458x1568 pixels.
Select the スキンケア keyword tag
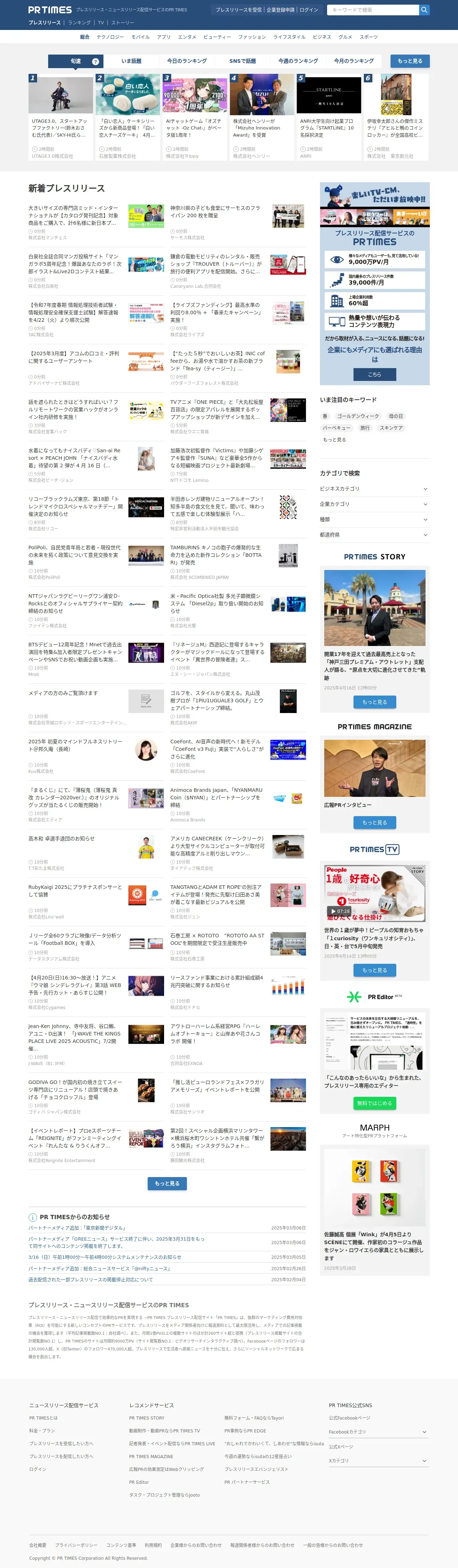point(391,428)
